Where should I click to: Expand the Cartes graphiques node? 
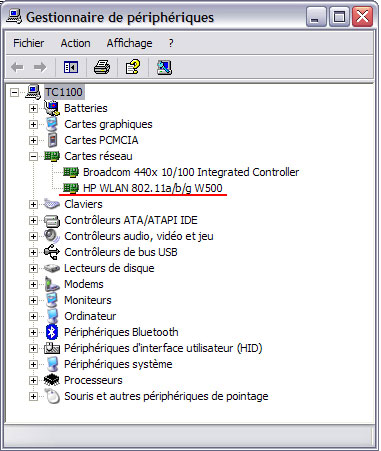tap(33, 124)
